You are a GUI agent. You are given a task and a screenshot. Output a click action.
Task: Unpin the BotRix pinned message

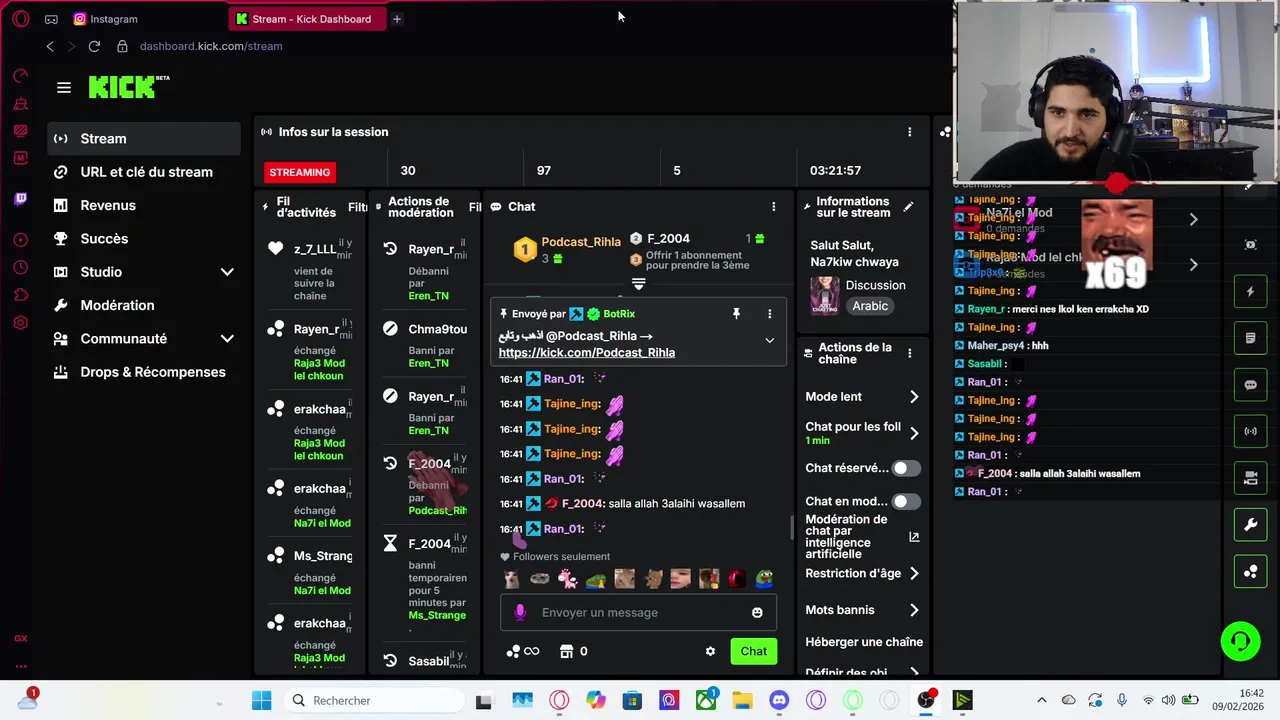coord(736,314)
